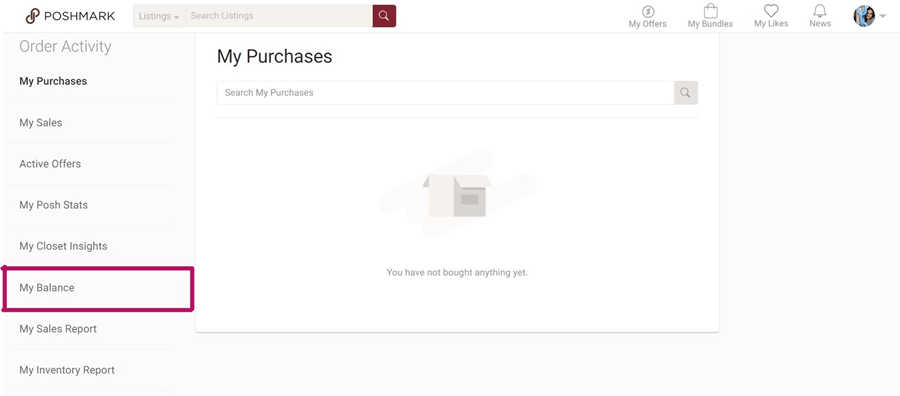Open My Sales Report
900x396 pixels.
(x=58, y=329)
